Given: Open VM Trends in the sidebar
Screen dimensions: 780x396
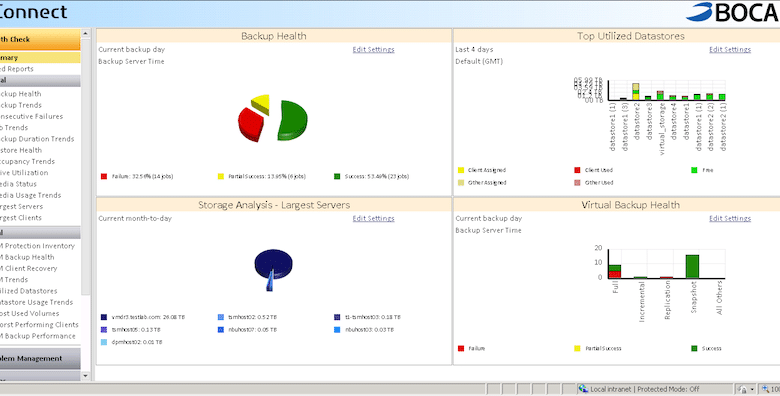Looking at the screenshot, I should (x=14, y=280).
